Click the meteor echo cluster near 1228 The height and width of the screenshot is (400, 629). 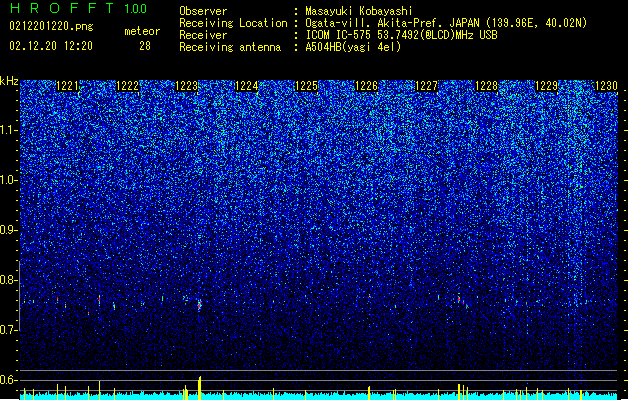(x=463, y=302)
